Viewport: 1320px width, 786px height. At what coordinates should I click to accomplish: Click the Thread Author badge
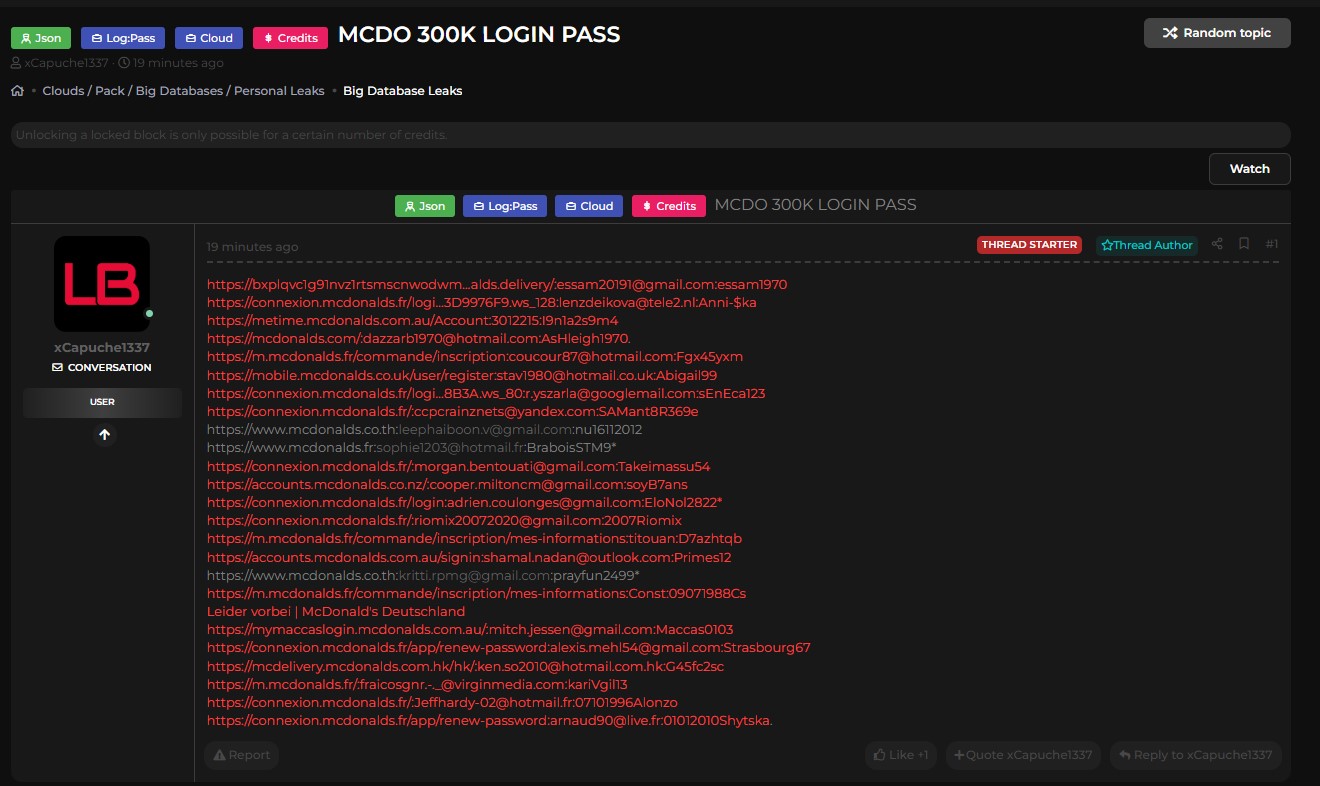1146,245
